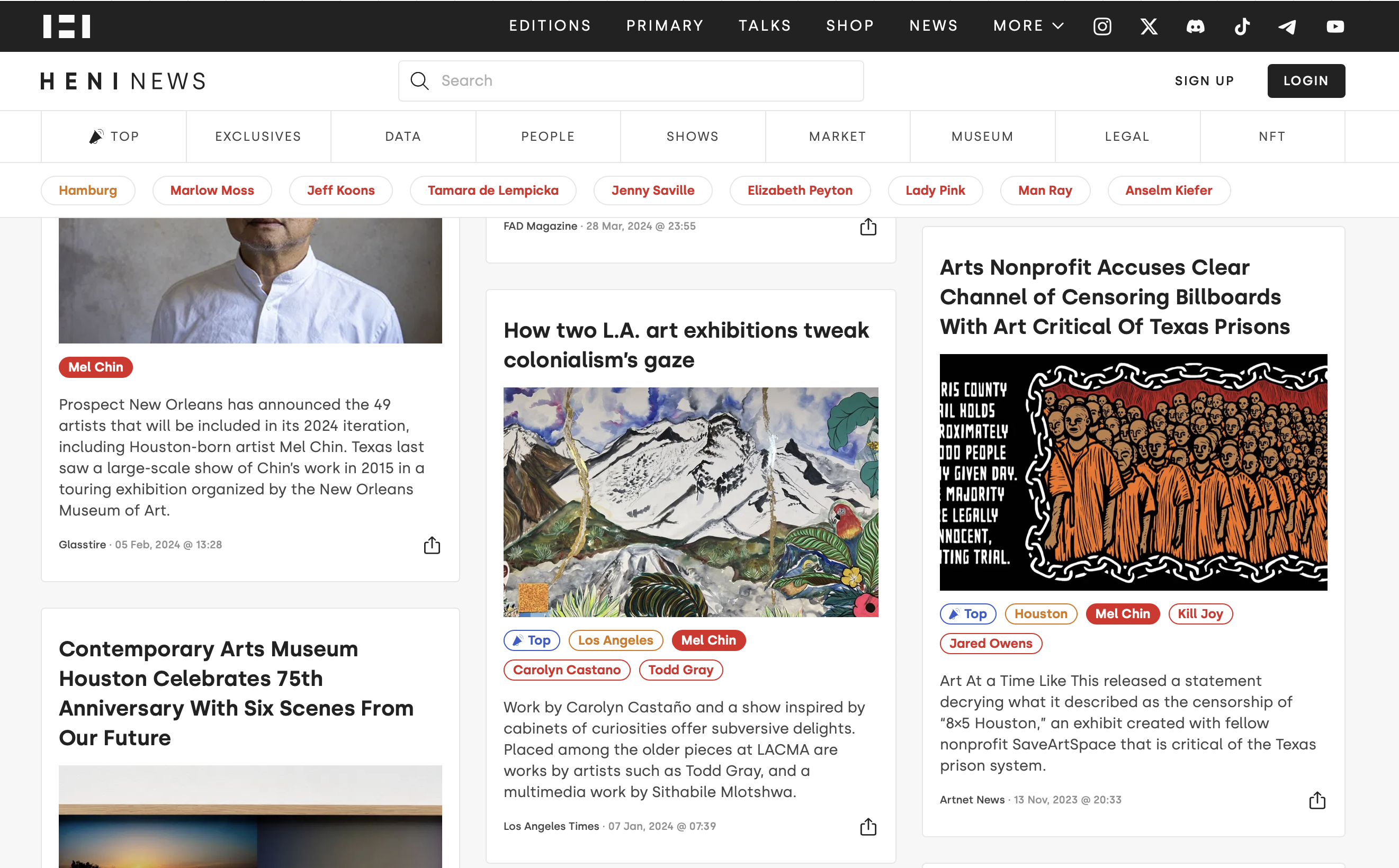Open the Instagram profile icon

point(1102,26)
